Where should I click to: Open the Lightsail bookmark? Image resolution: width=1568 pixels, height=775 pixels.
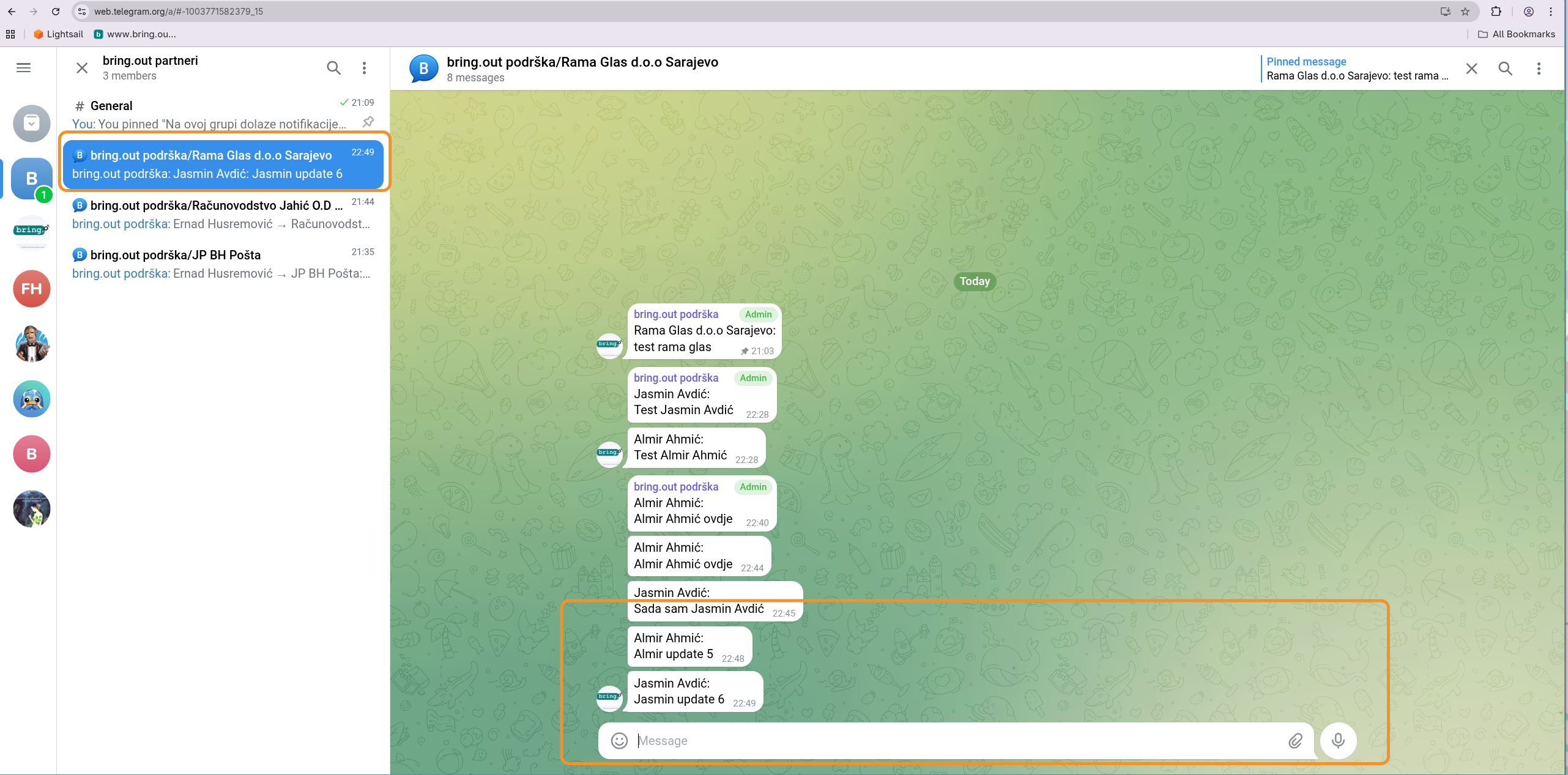click(58, 34)
